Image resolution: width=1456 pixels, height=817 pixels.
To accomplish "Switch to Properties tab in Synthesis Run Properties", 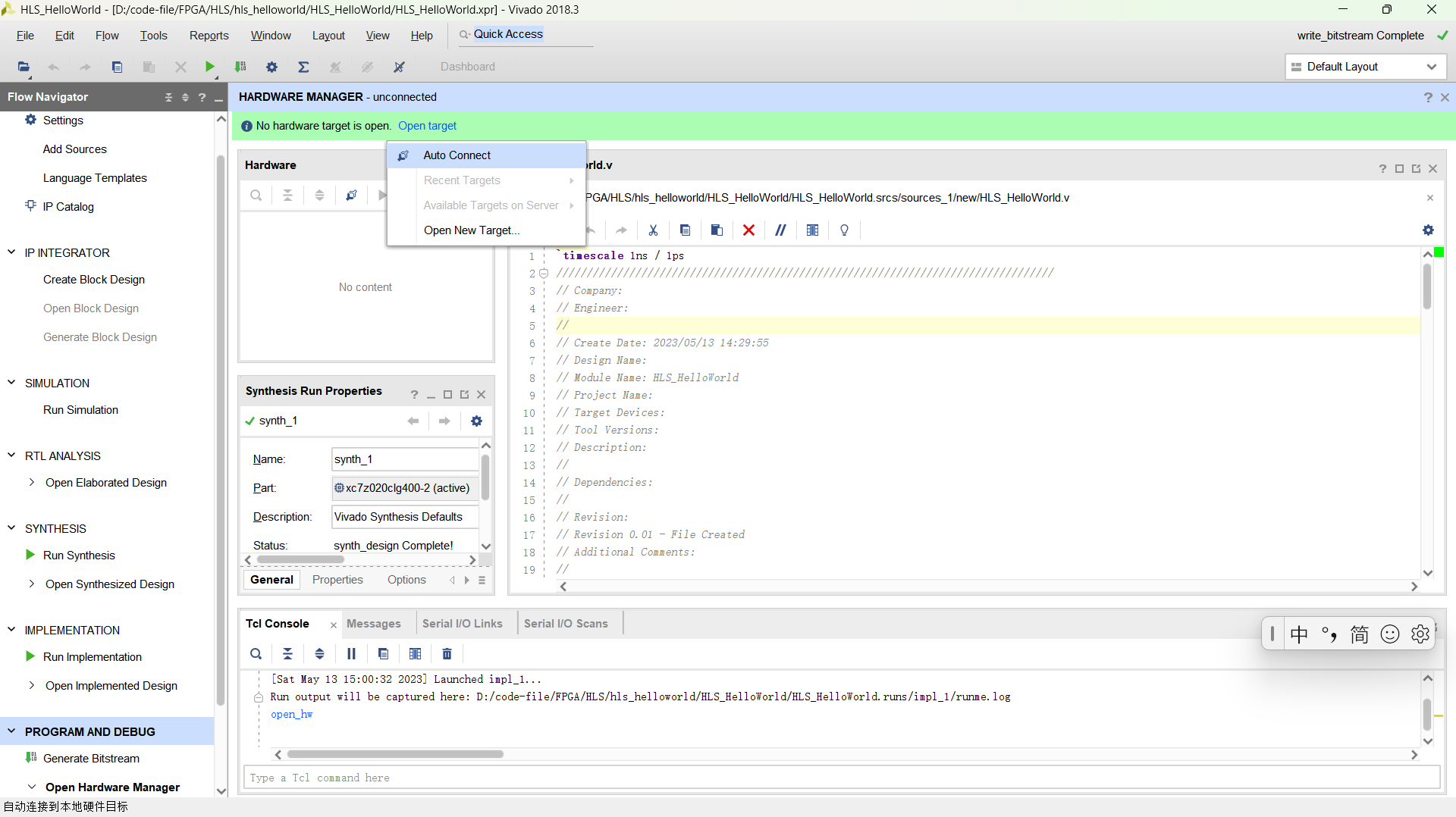I will (x=337, y=580).
